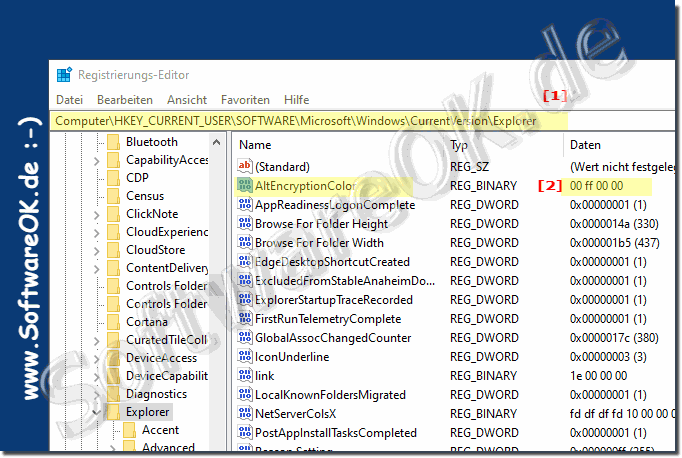Viewport: 682px width, 458px height.
Task: Select the AppReadinessLogonComplete value icon
Action: click(245, 204)
